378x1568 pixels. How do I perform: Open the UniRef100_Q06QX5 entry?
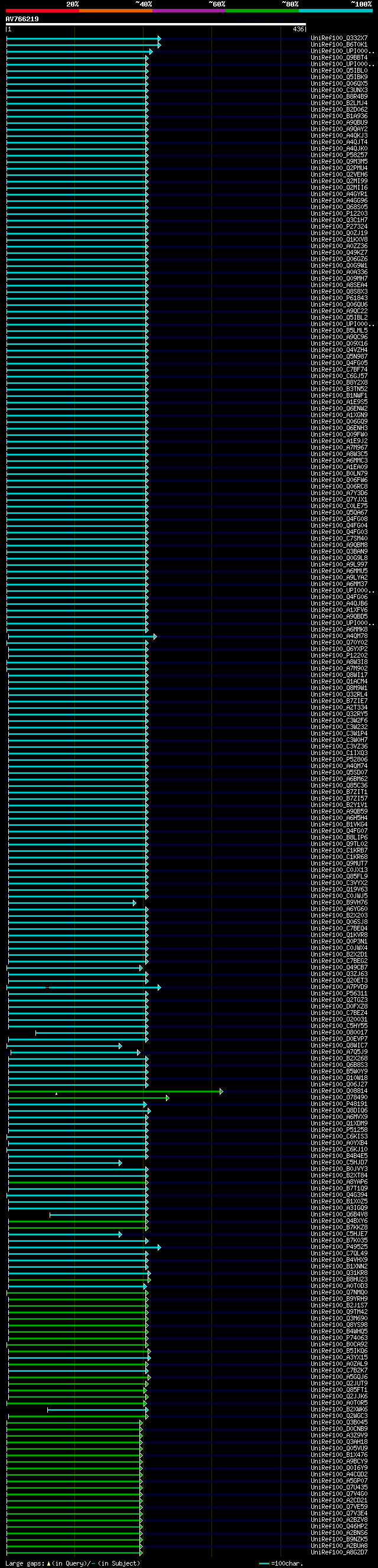click(339, 83)
